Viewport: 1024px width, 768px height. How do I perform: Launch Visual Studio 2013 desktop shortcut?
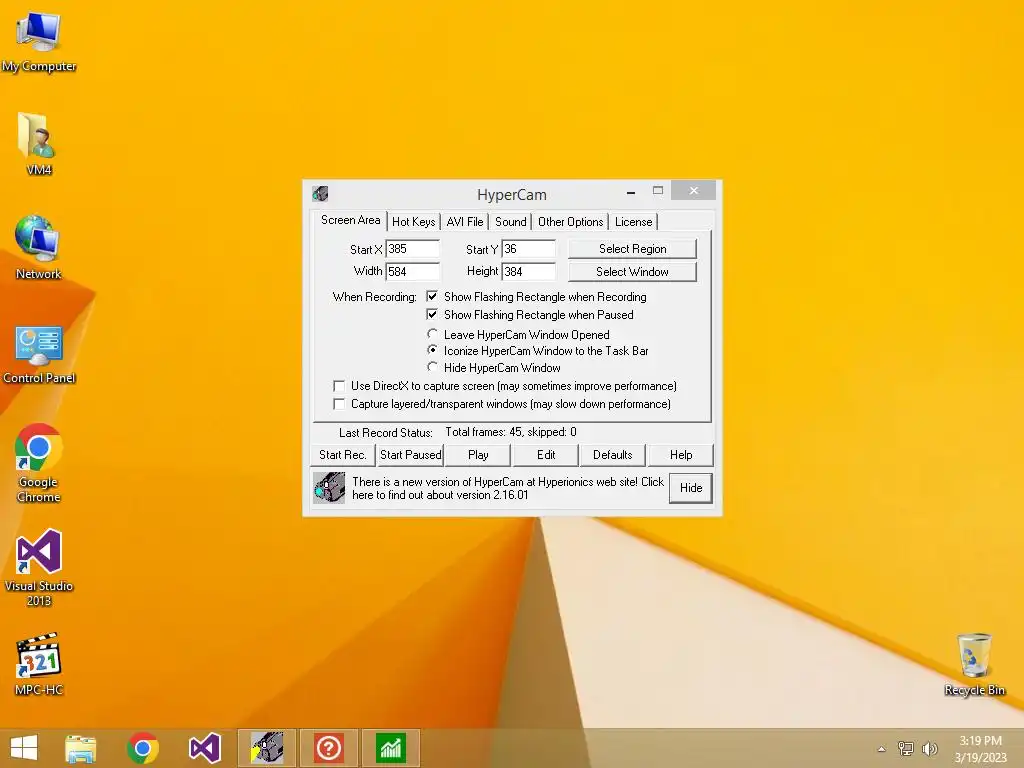click(39, 567)
